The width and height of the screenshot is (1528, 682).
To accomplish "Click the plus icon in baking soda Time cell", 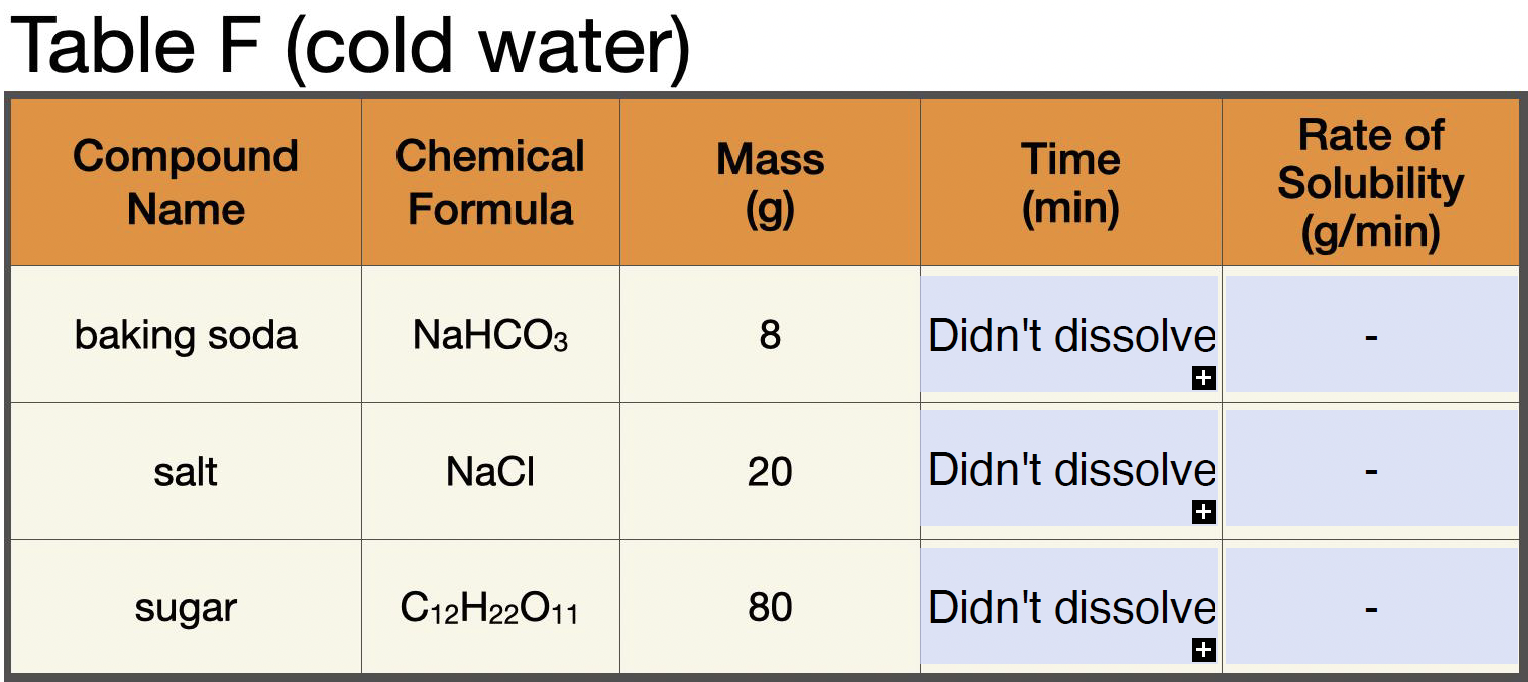I will [x=1204, y=378].
